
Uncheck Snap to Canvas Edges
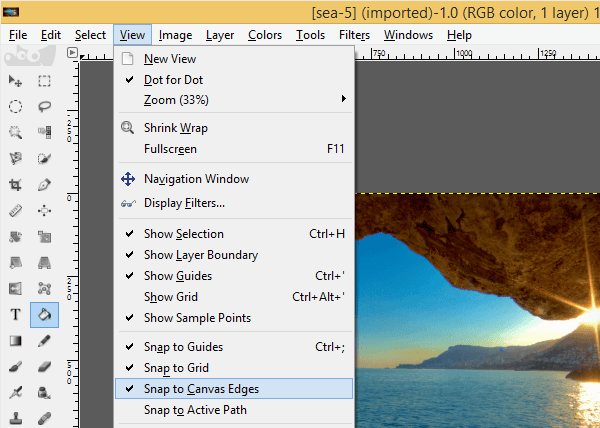pos(234,389)
